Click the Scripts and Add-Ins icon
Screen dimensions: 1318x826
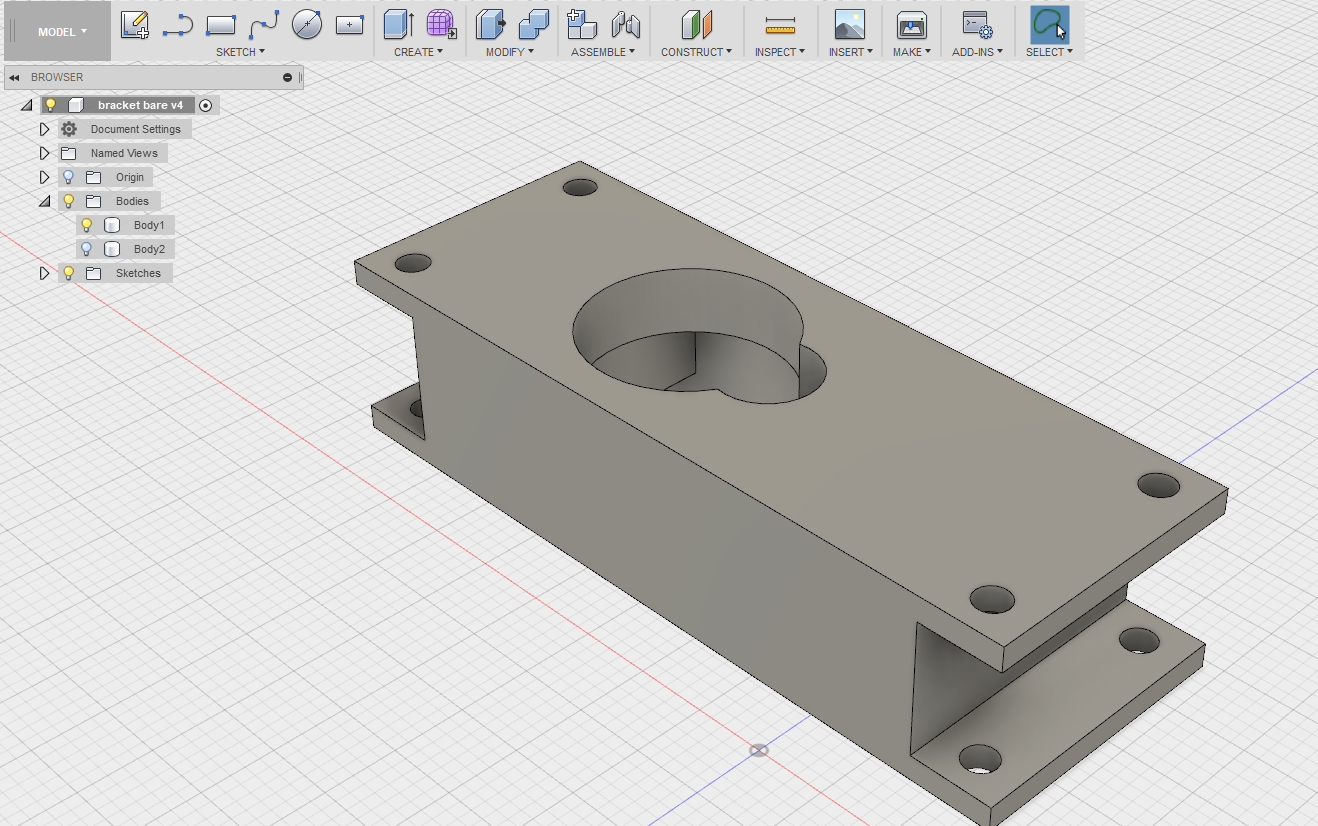point(976,24)
